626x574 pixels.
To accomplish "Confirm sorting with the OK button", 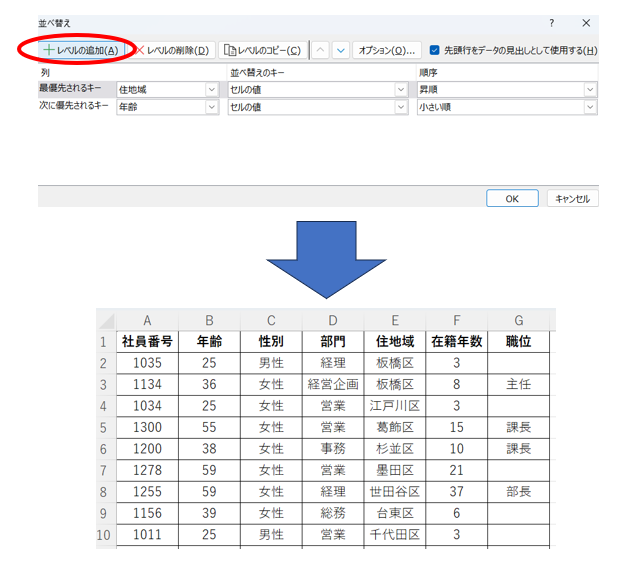I will (x=512, y=198).
